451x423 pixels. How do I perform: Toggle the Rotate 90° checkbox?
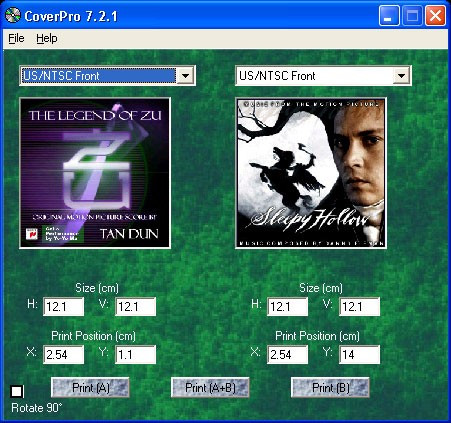click(x=17, y=391)
